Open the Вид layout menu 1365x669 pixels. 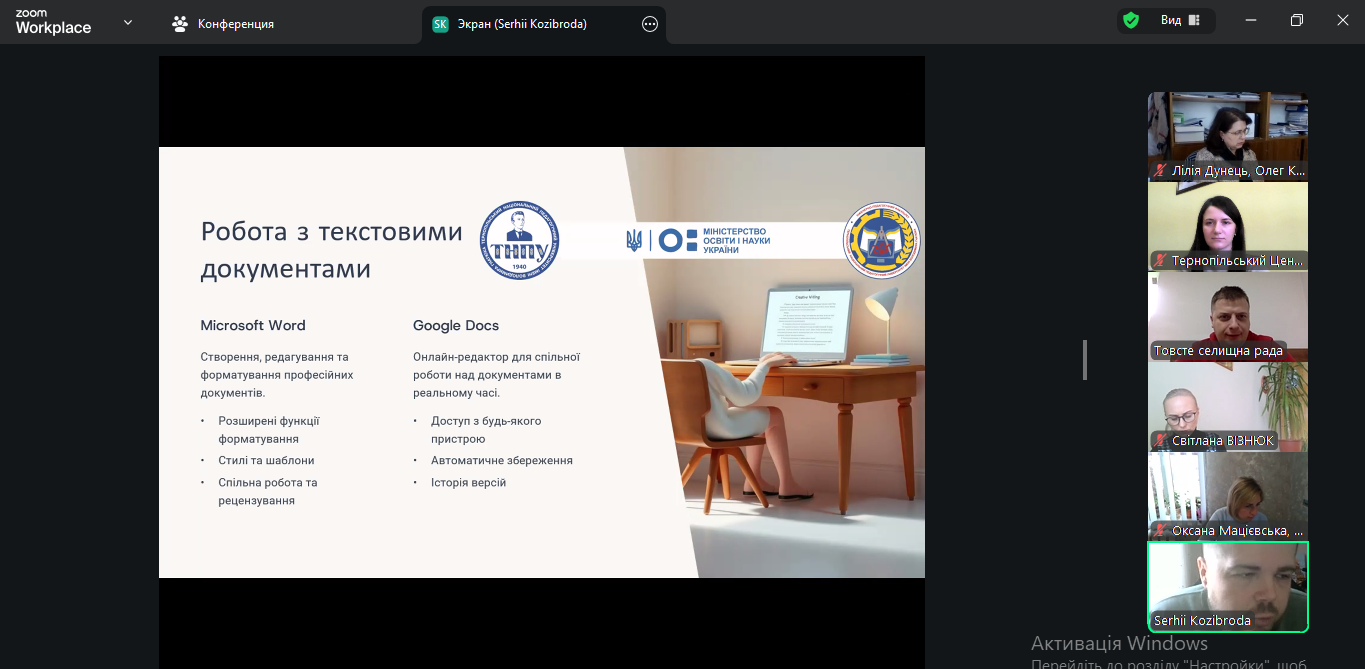coord(1179,21)
